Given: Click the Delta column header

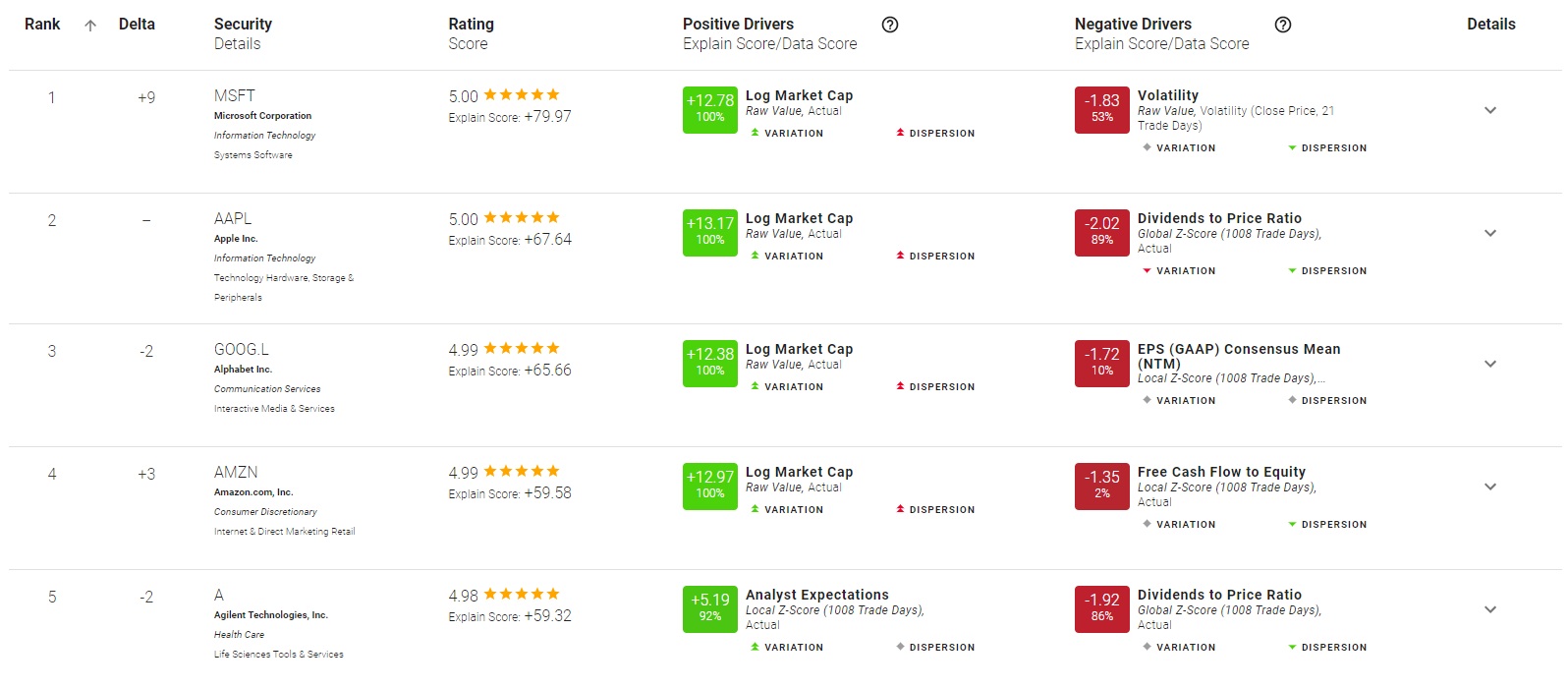Looking at the screenshot, I should [137, 24].
